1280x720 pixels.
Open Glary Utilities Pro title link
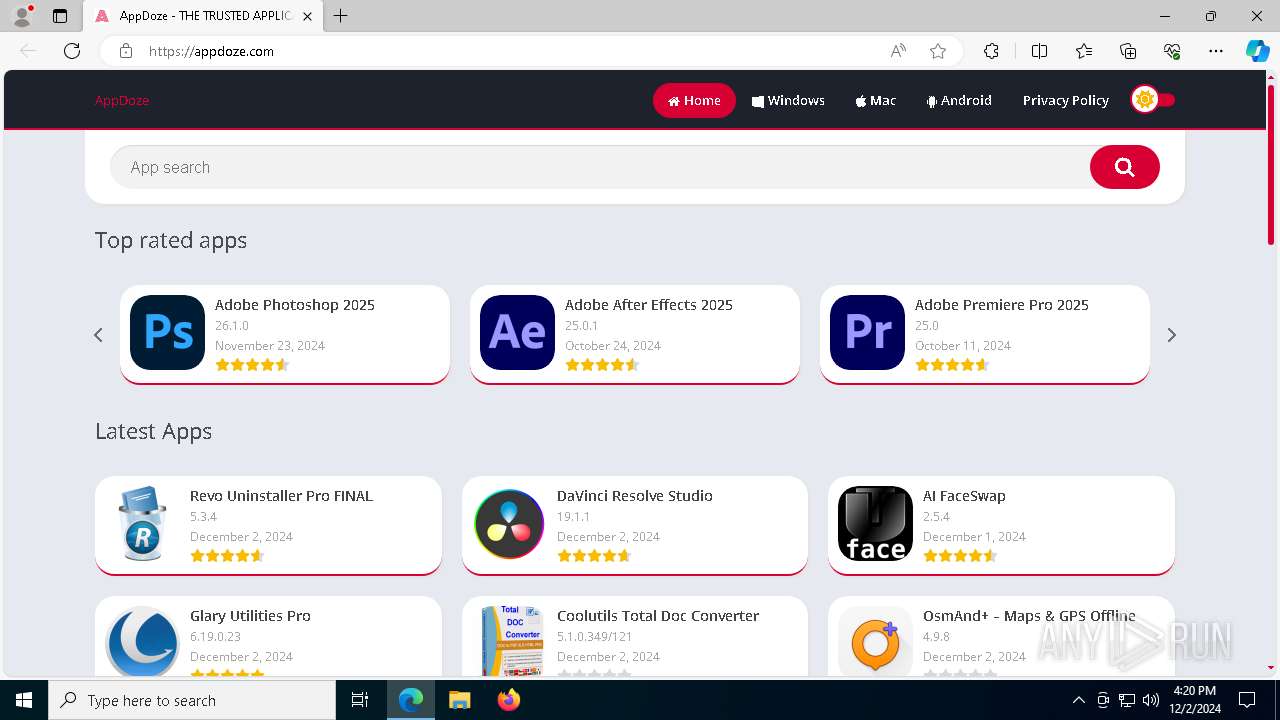point(250,616)
